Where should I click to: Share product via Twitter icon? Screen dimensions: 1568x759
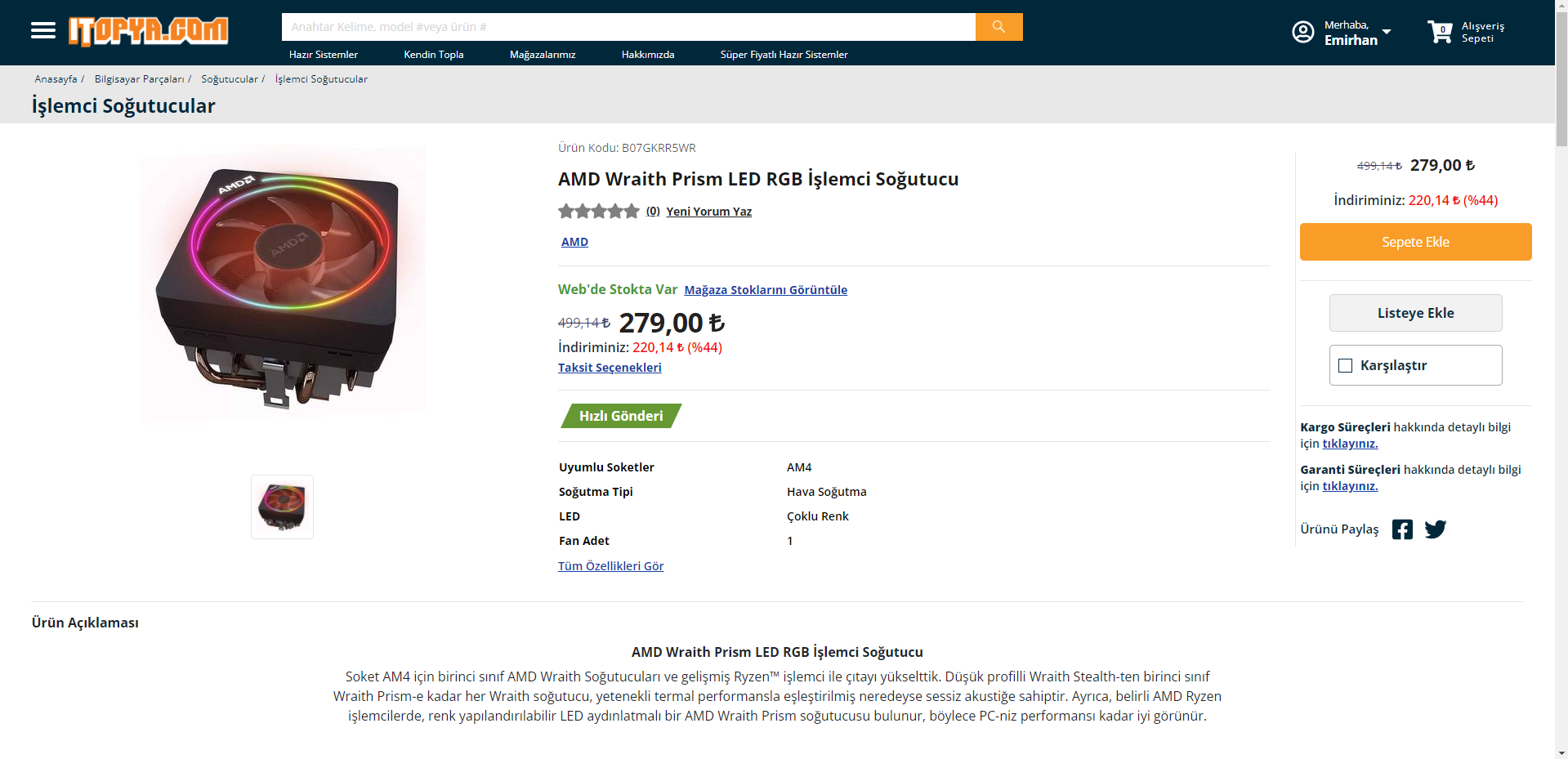[x=1435, y=529]
